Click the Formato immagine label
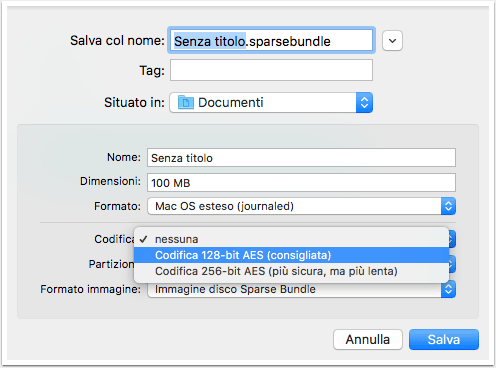Viewport: 496px width, 368px height. (91, 289)
